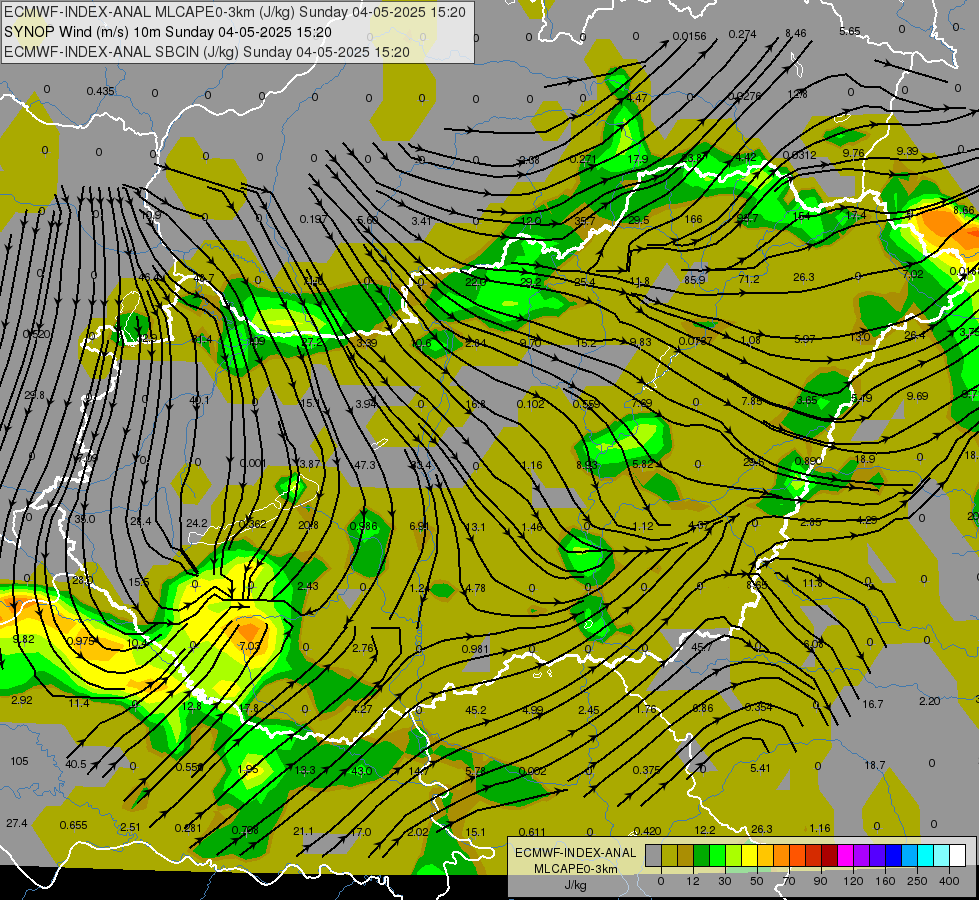Click the map value 0.975

click(x=80, y=641)
